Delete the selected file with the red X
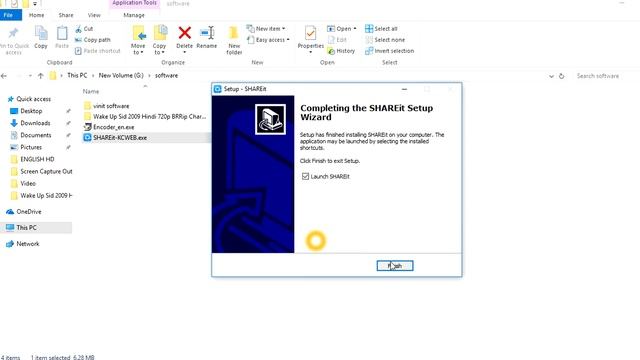The height and width of the screenshot is (360, 640). (x=184, y=39)
